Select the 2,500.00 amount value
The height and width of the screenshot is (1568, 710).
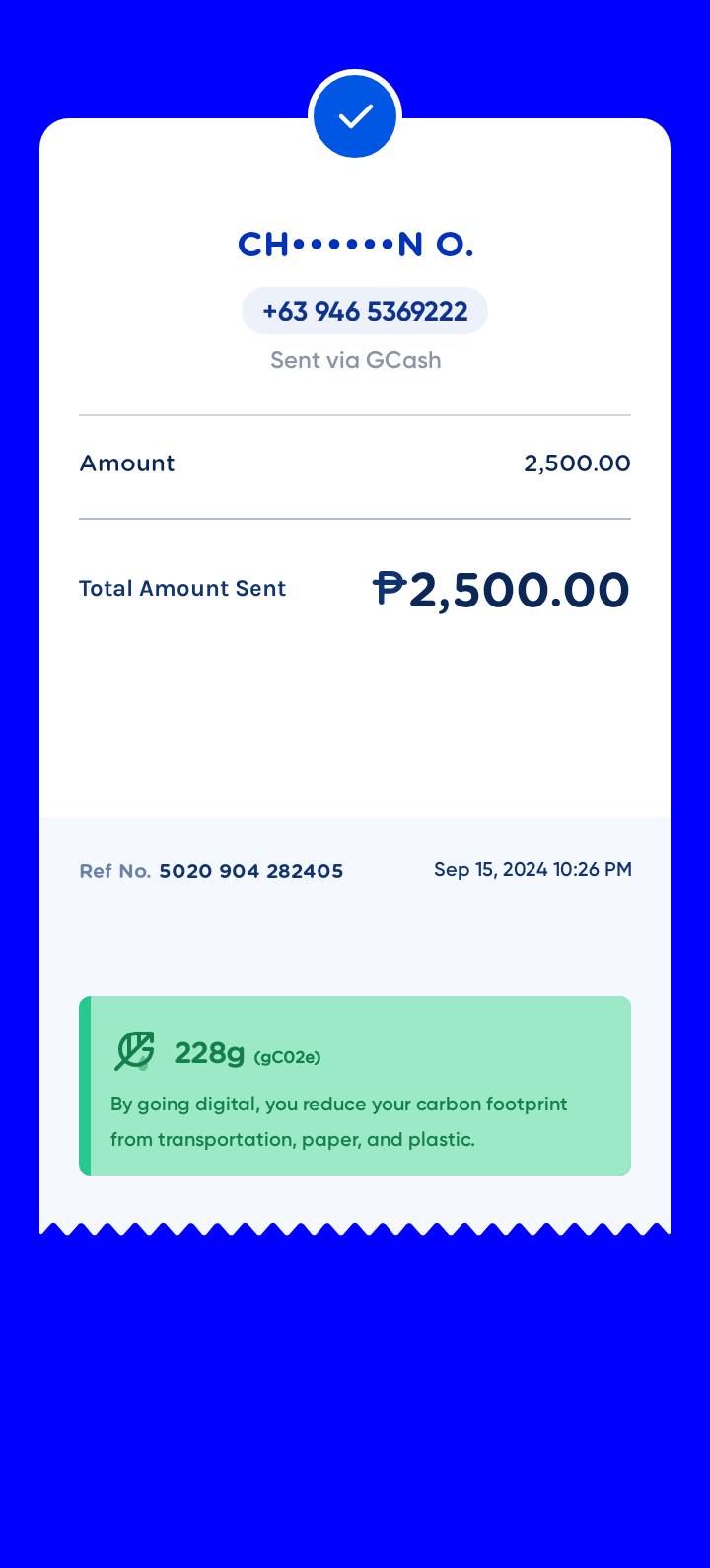(577, 463)
